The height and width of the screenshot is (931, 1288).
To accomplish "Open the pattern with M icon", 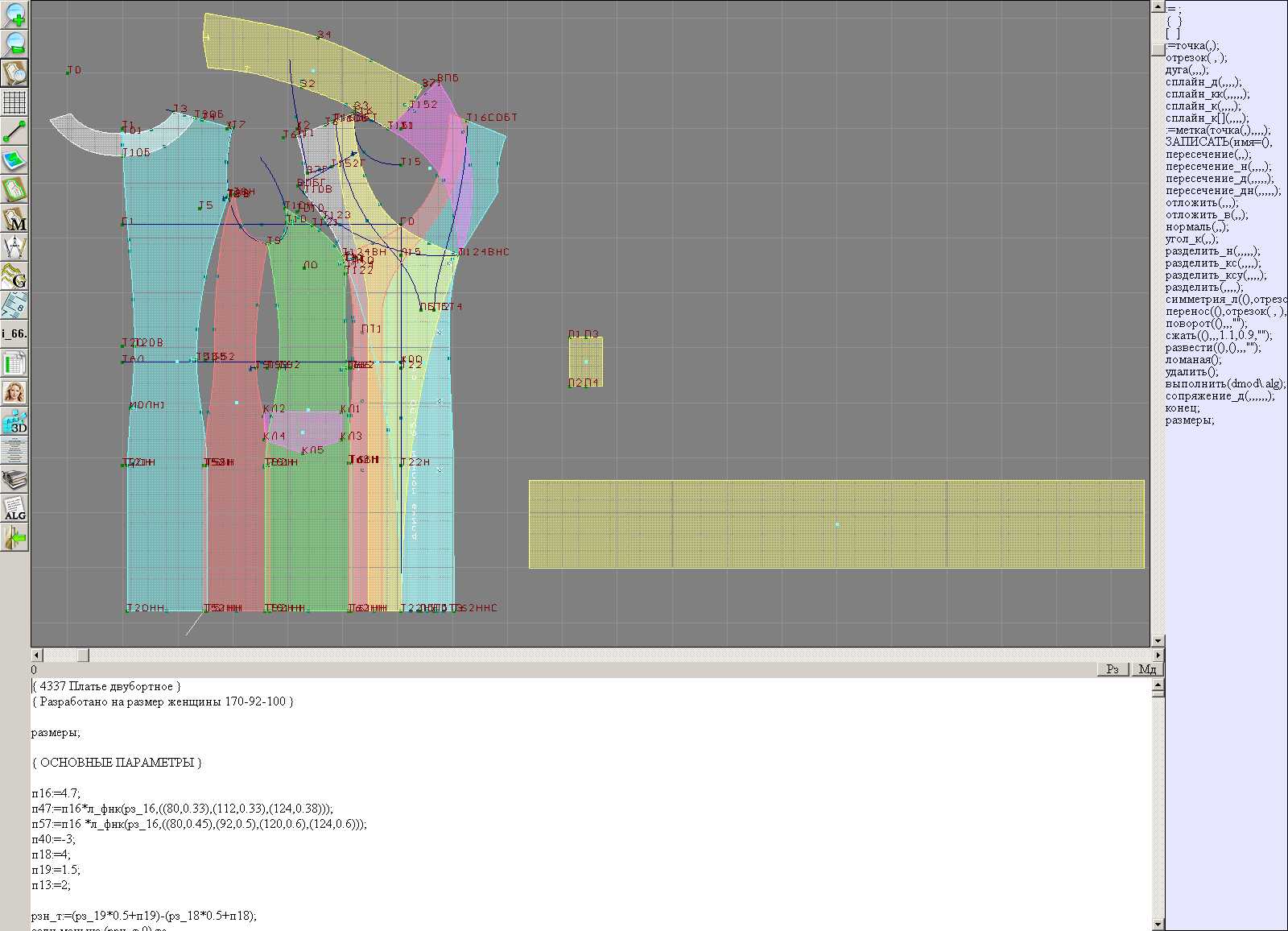I will tap(14, 219).
